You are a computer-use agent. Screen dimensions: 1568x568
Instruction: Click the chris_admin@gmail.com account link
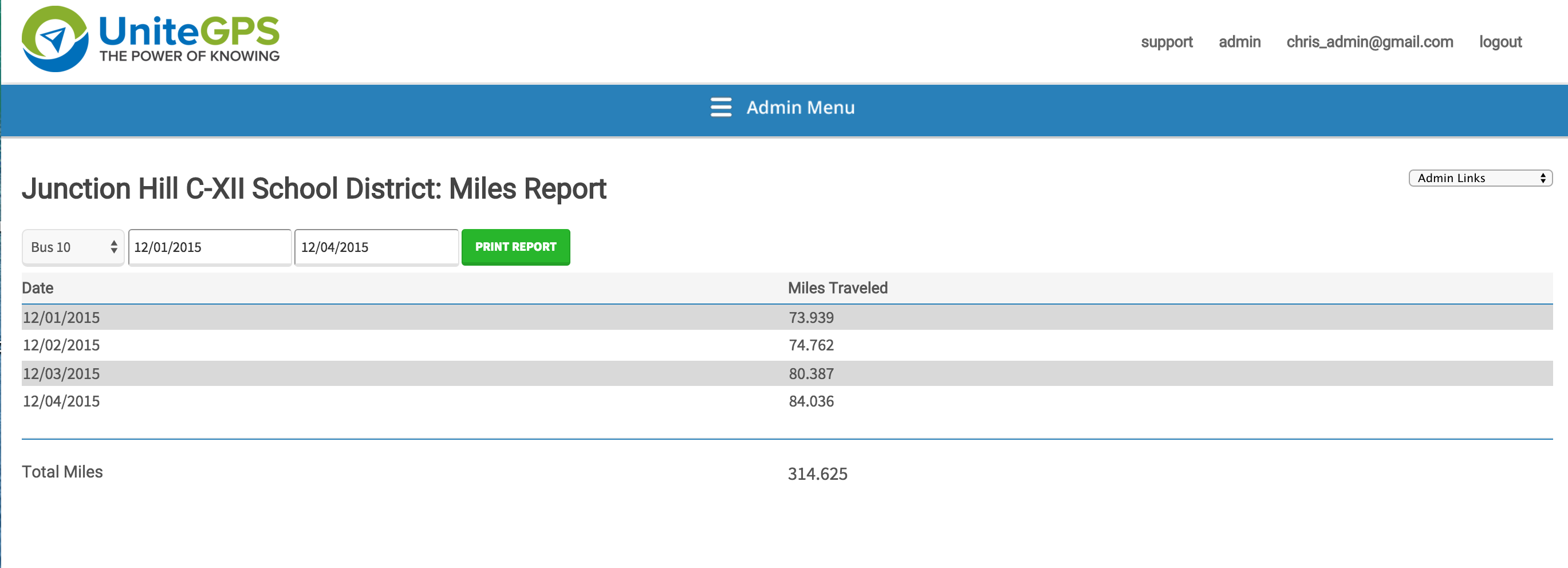pos(1369,42)
